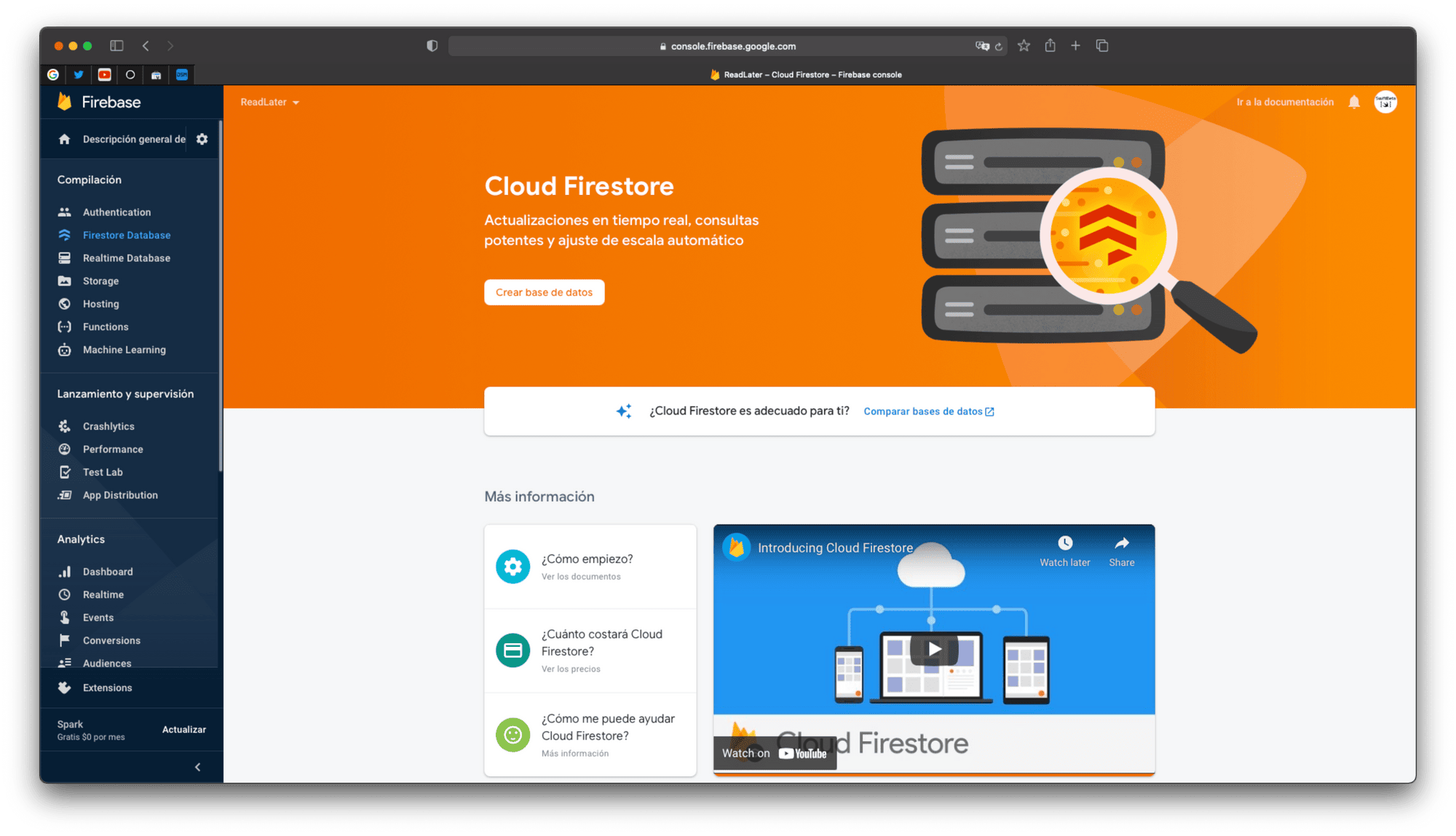Click Actualizar to upgrade the plan
This screenshot has width=1456, height=836.
(x=183, y=730)
